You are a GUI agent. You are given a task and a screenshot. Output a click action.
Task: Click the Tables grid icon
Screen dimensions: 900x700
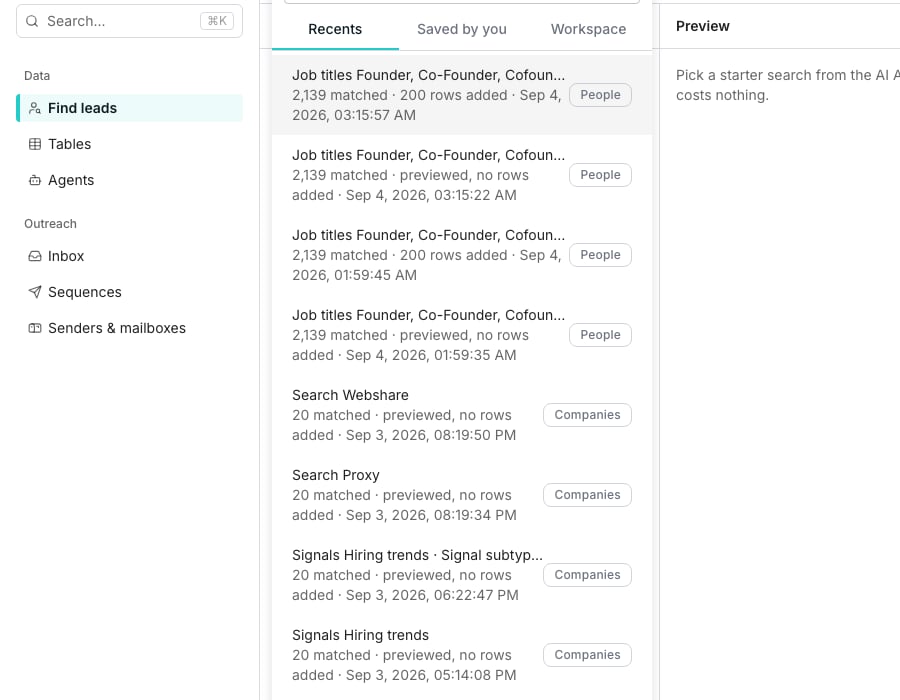35,144
